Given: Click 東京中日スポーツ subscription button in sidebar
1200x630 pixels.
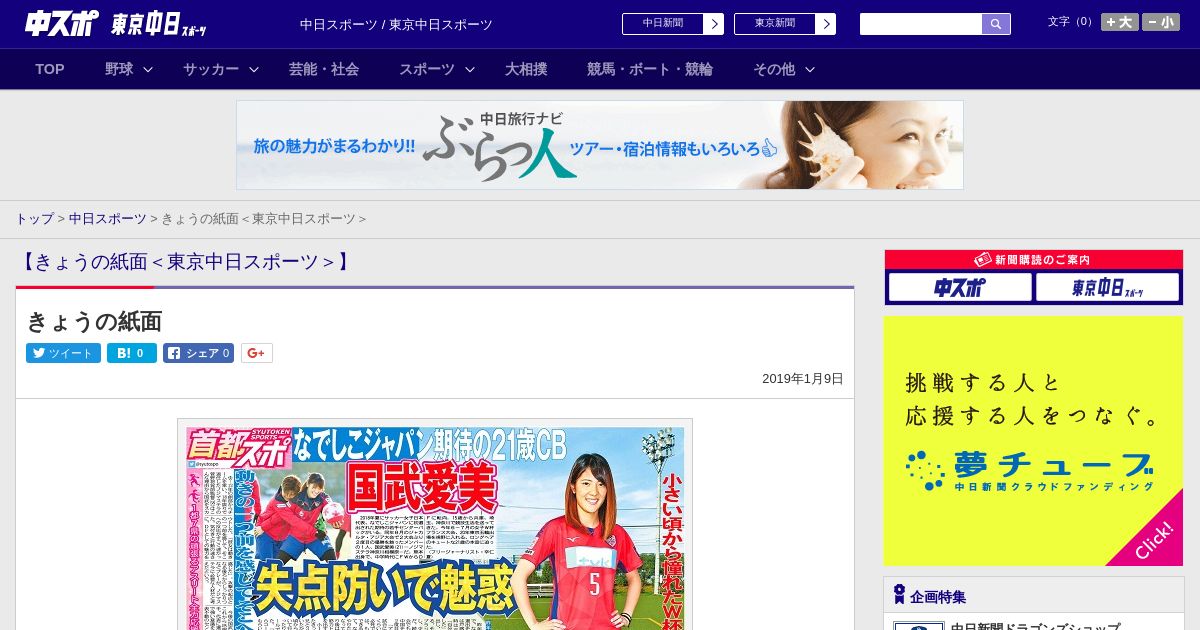Looking at the screenshot, I should pos(1108,288).
